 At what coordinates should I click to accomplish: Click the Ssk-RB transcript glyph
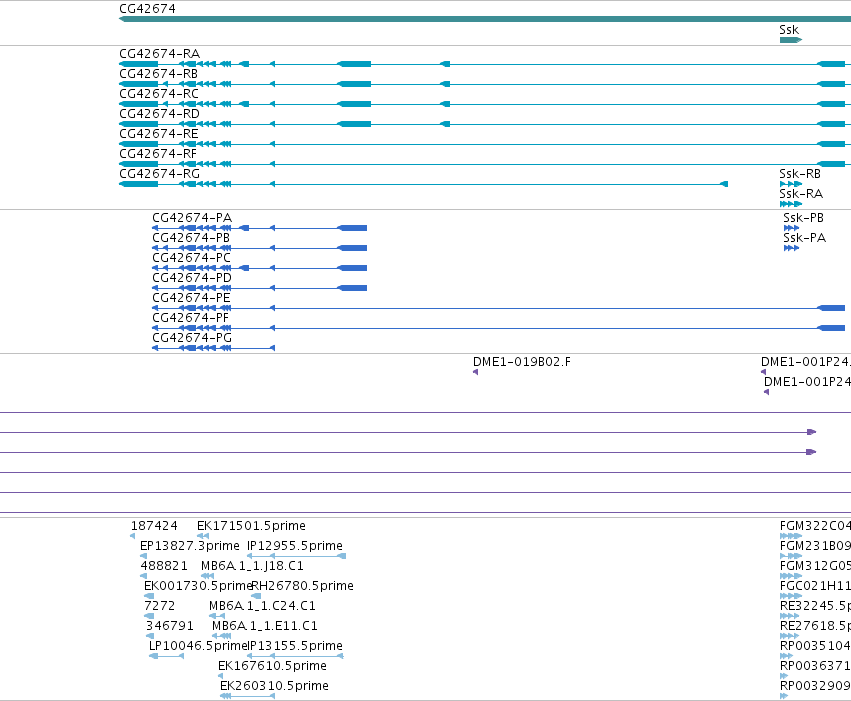791,184
